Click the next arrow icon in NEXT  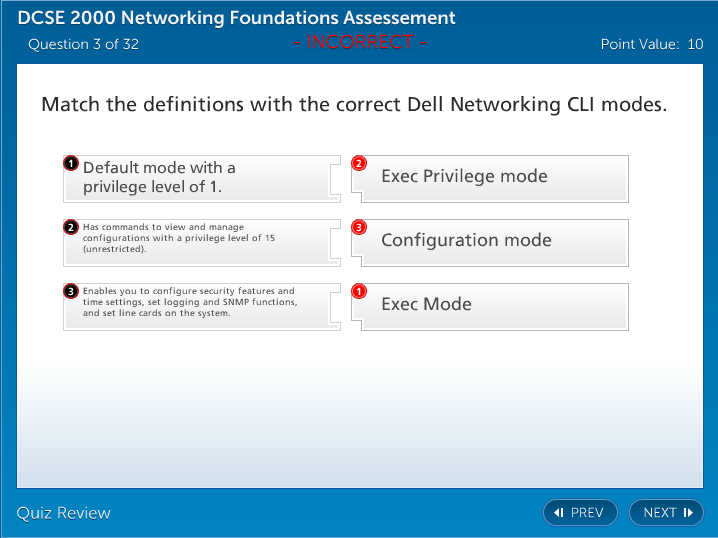688,513
